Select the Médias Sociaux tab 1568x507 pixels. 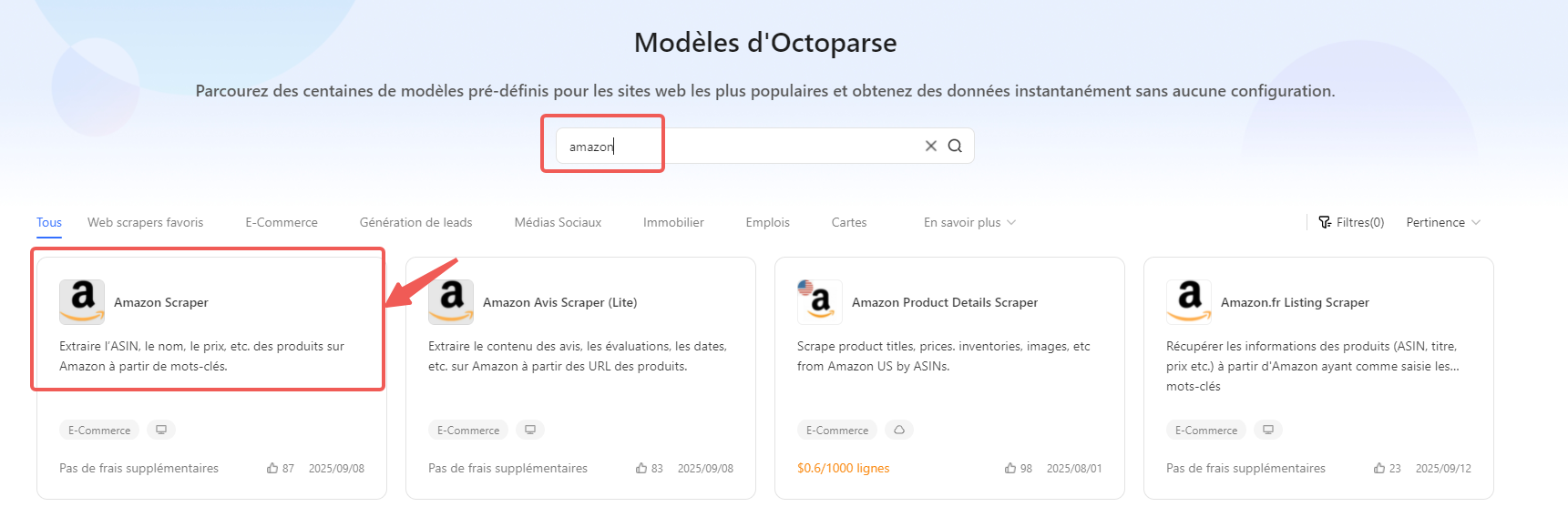coord(558,222)
